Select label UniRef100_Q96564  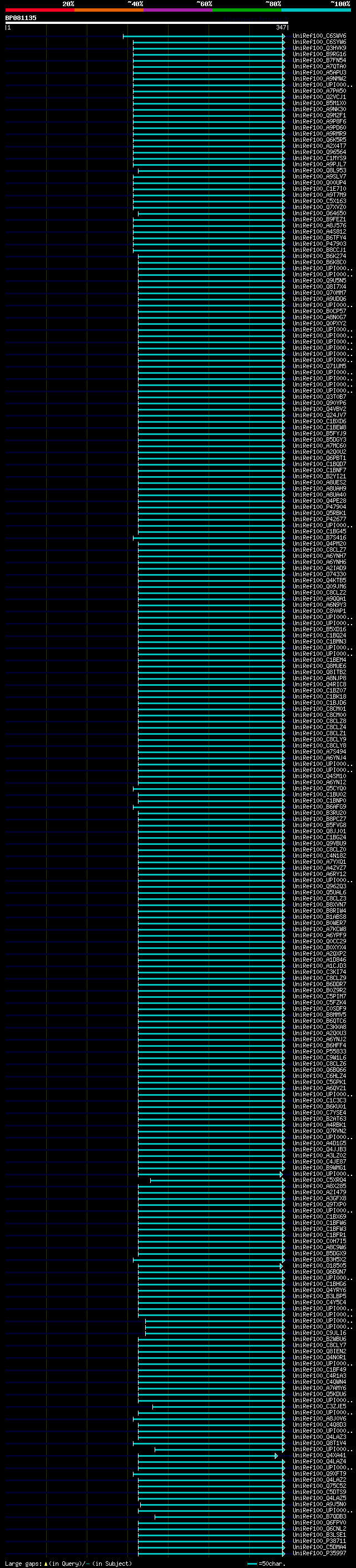319,152
